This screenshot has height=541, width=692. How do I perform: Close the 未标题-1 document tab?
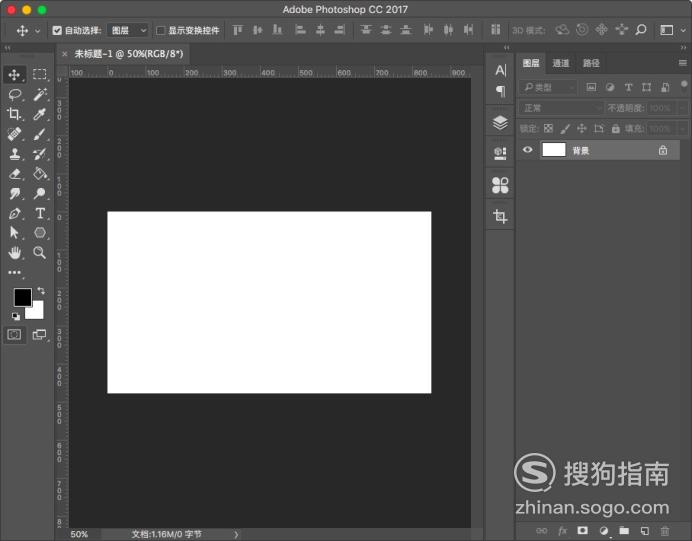pyautogui.click(x=65, y=54)
